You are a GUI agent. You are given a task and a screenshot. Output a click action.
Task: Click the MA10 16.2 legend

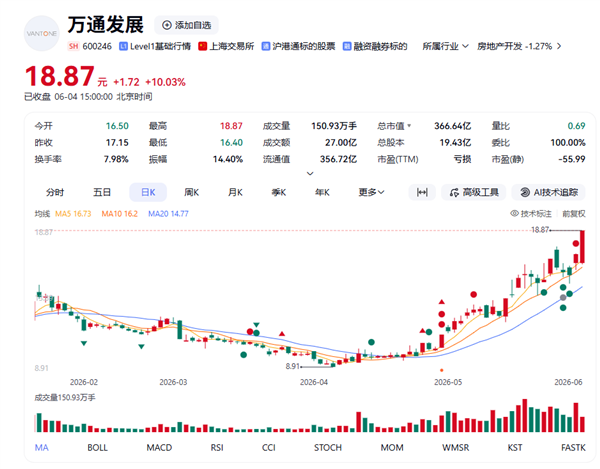119,213
